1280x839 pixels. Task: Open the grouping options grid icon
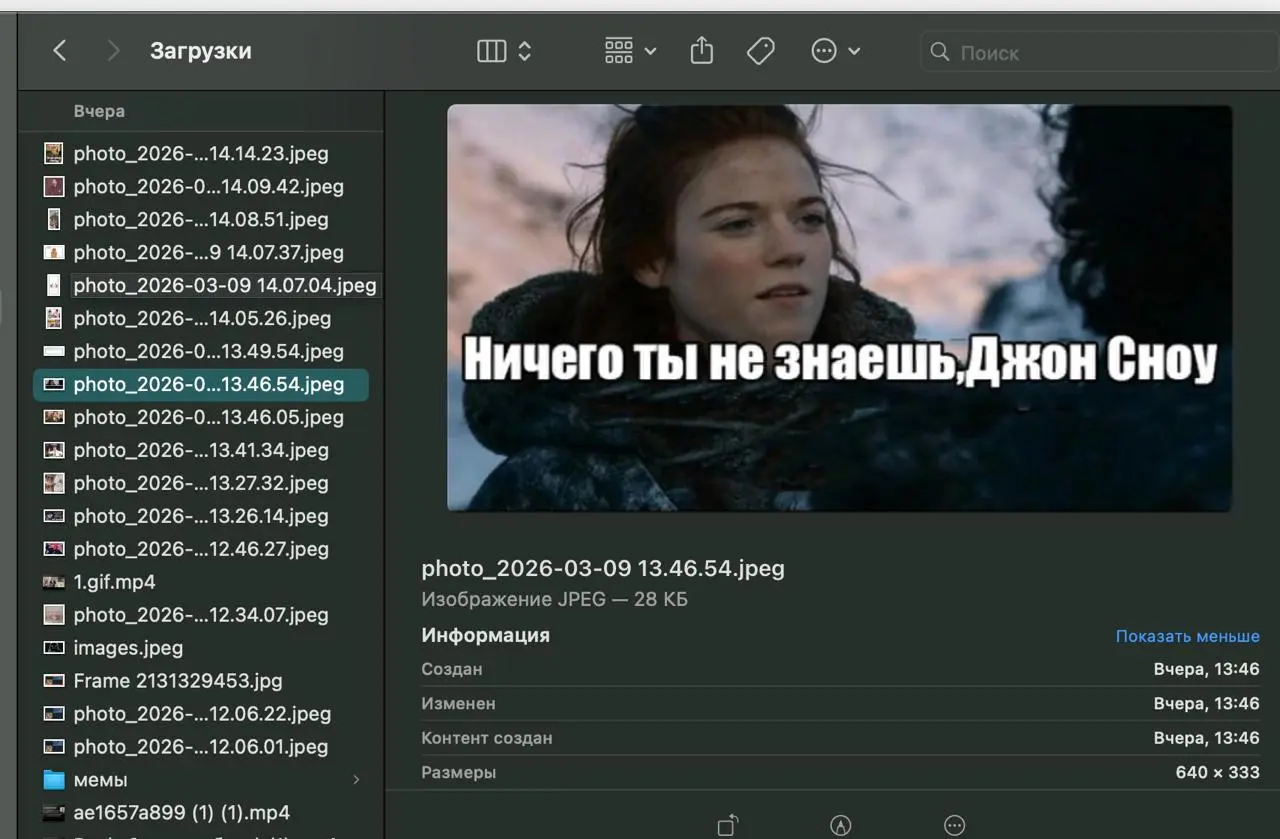click(x=619, y=51)
